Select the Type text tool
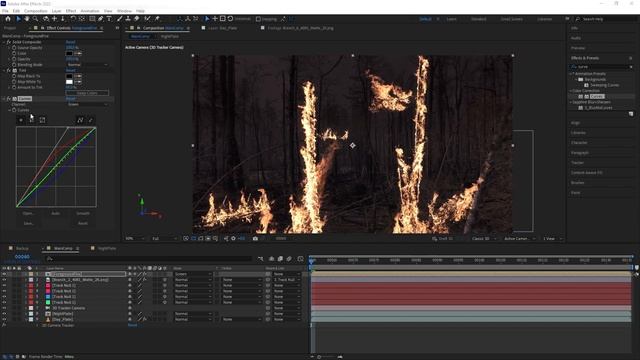The height and width of the screenshot is (360, 640). [109, 19]
